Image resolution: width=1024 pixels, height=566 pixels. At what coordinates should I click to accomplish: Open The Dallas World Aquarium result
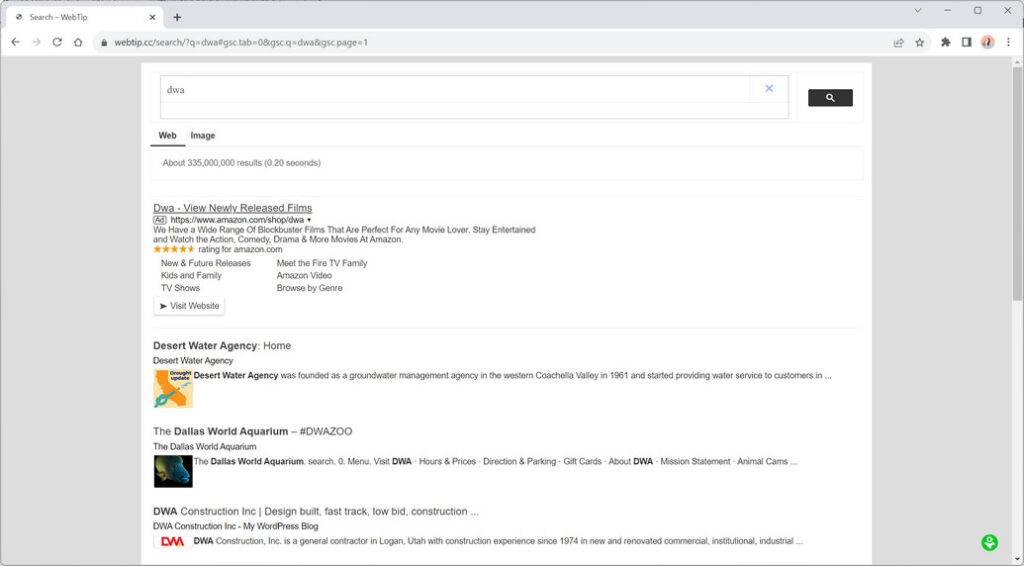click(x=253, y=432)
